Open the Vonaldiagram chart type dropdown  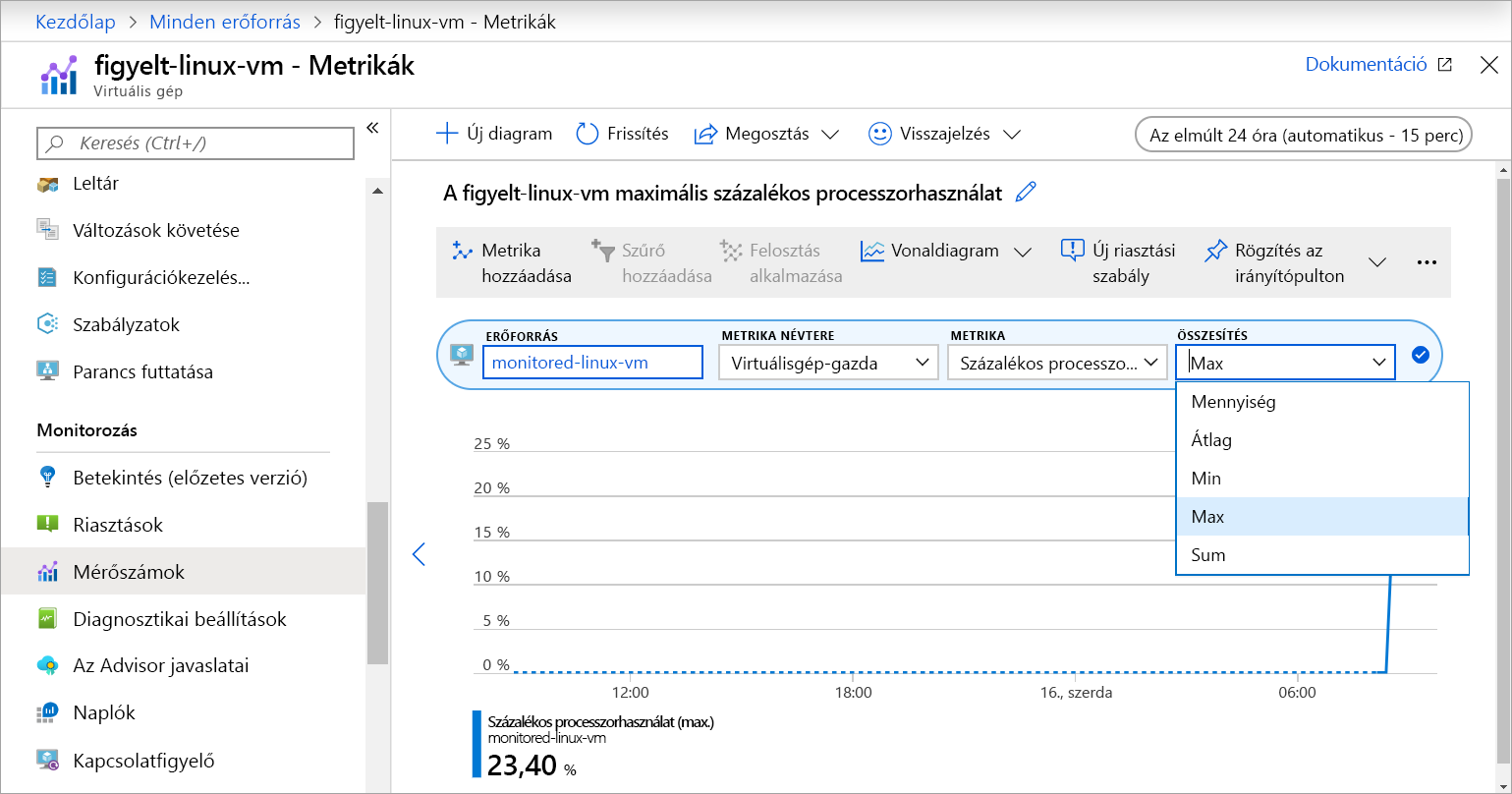click(945, 252)
